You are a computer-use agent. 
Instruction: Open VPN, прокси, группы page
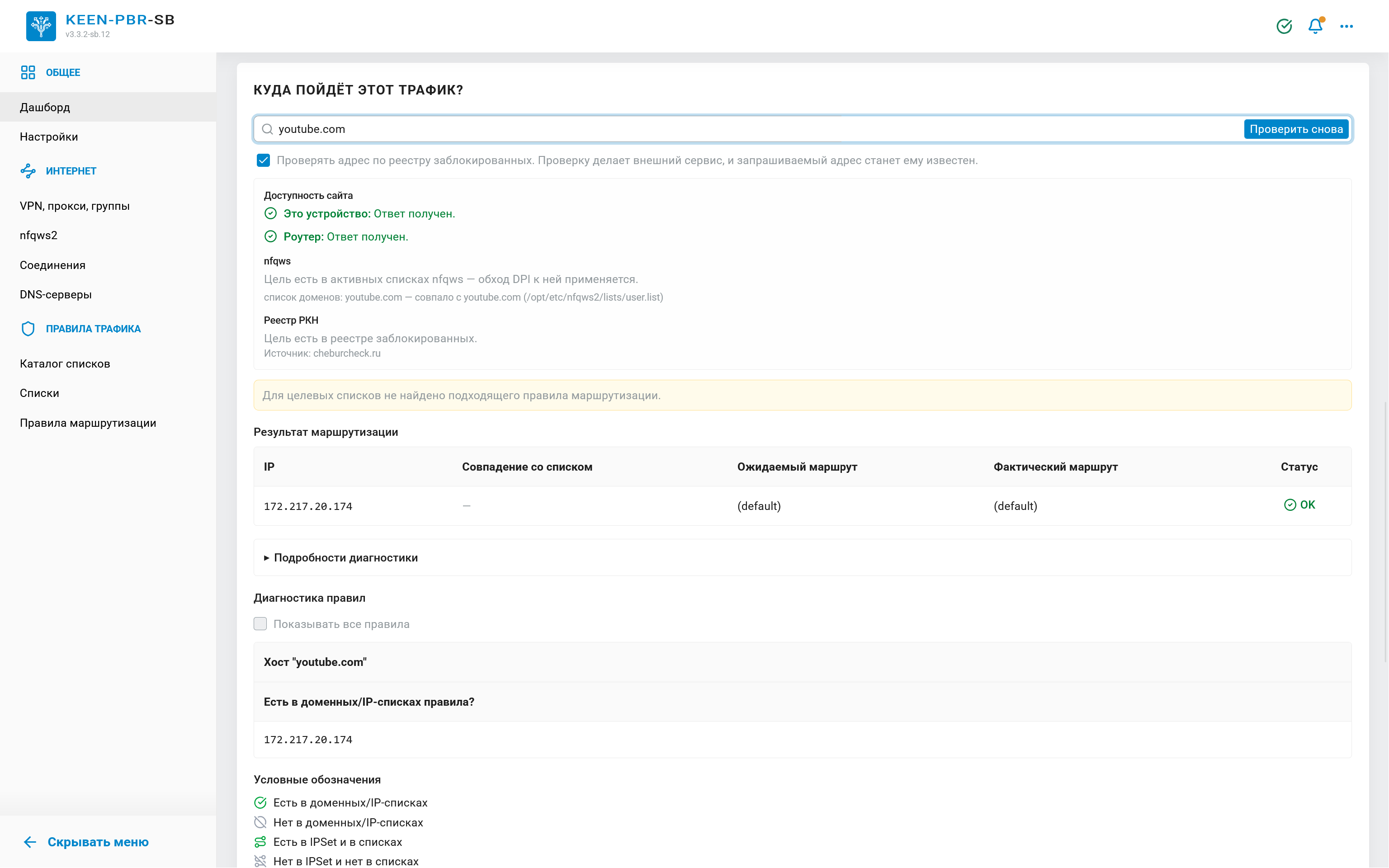point(108,206)
